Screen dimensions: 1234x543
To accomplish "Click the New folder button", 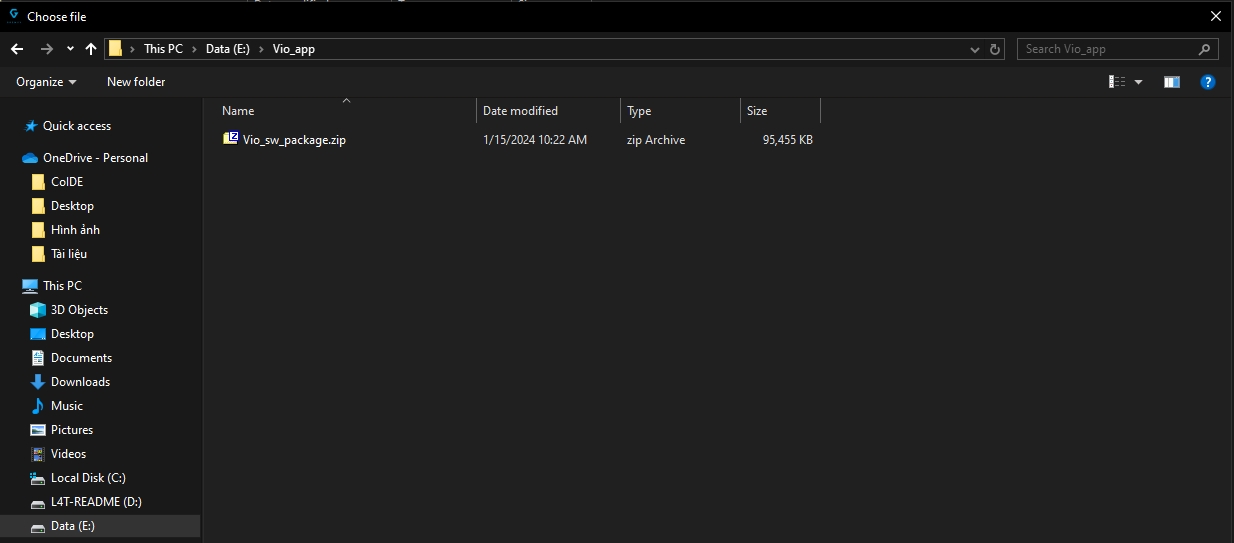I will click(136, 82).
